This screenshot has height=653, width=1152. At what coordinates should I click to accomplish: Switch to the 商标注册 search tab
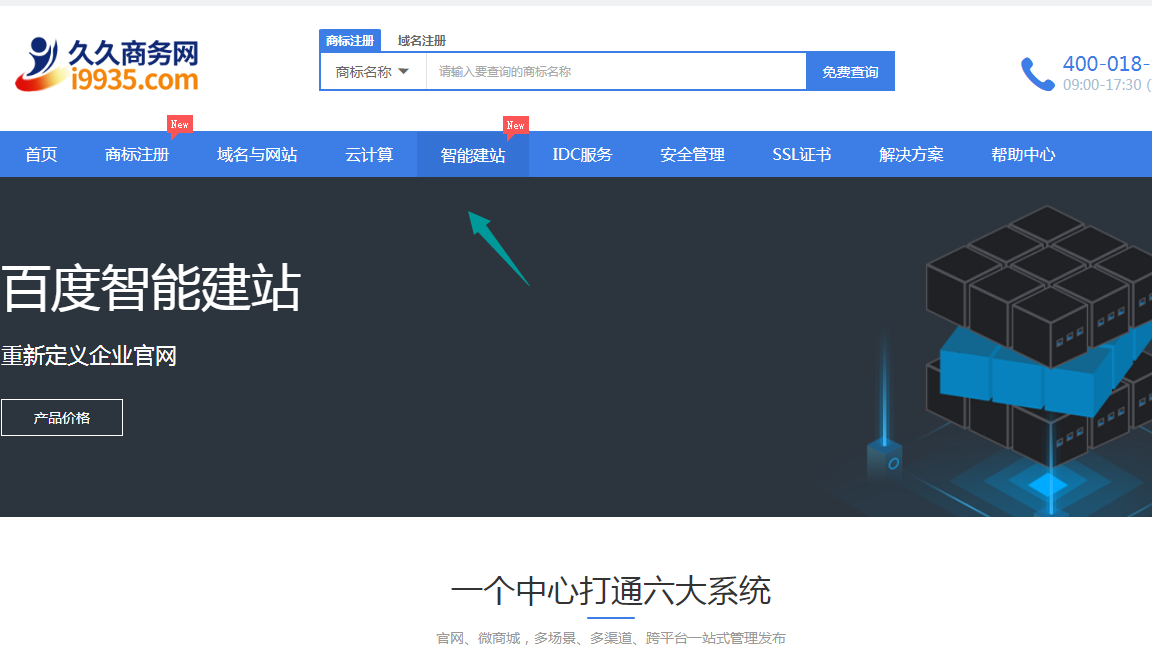coord(350,40)
